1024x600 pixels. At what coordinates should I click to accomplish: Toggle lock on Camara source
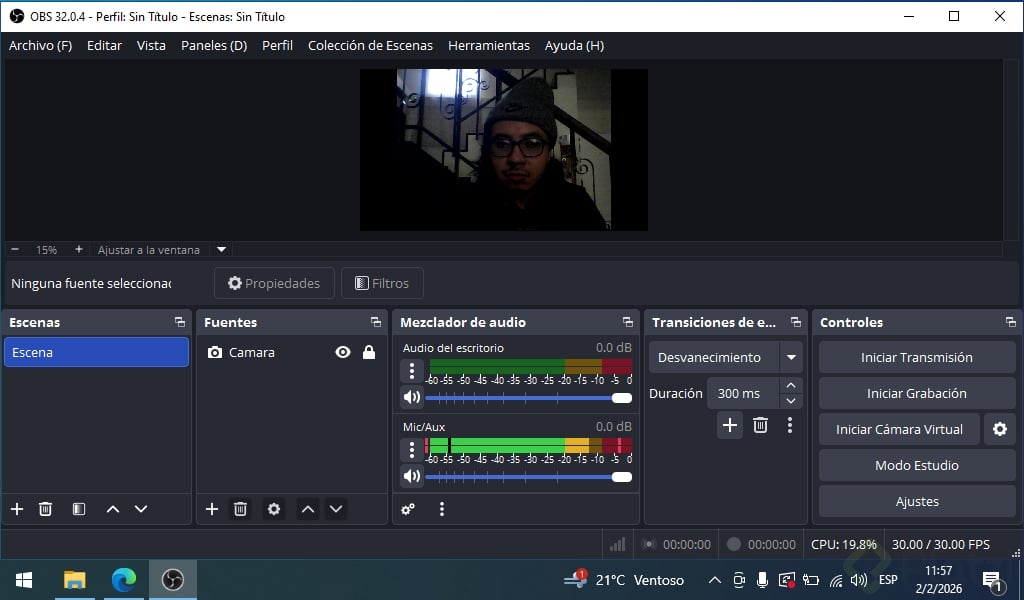[x=369, y=353]
